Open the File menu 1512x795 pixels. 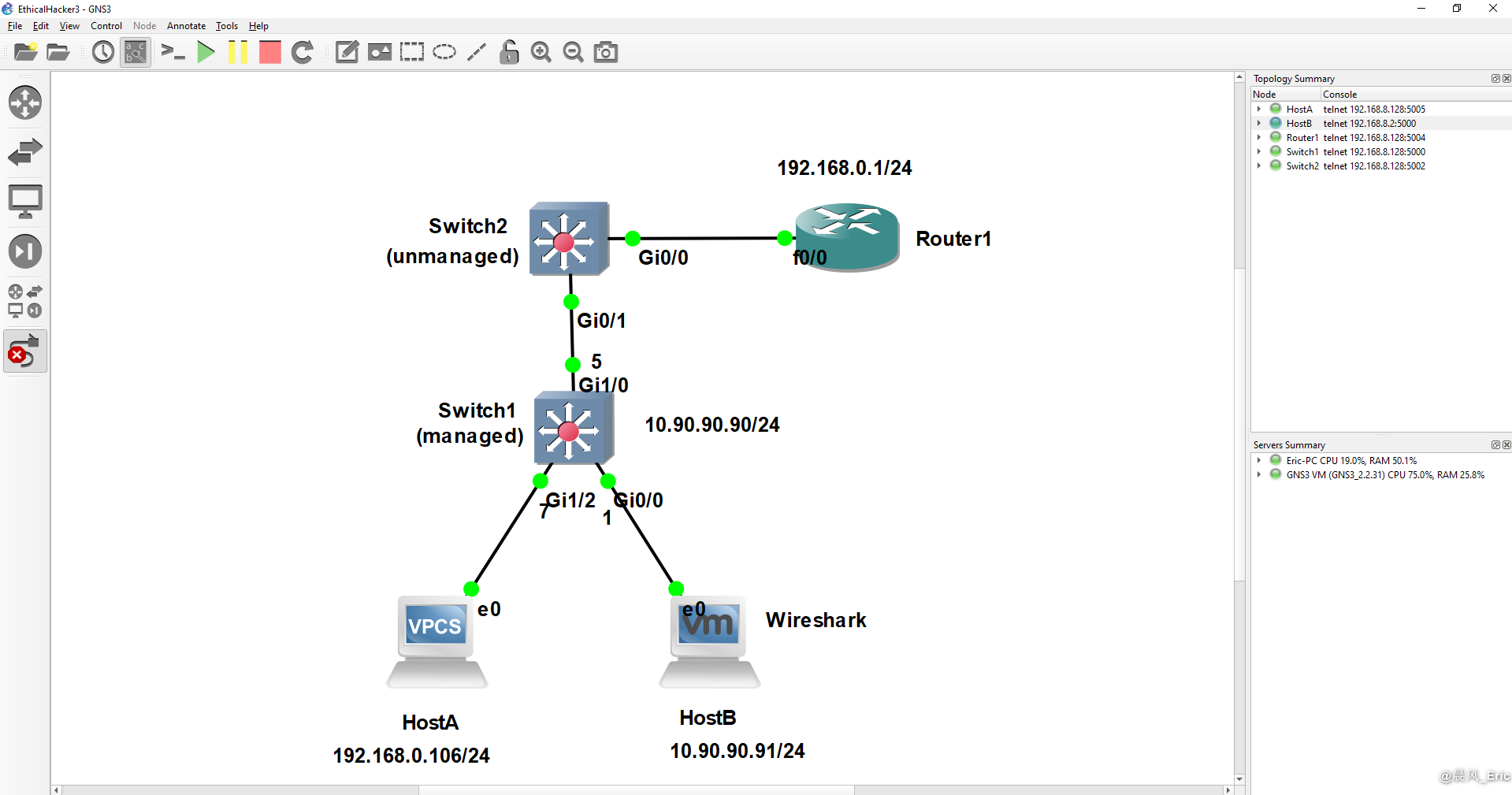pyautogui.click(x=15, y=26)
